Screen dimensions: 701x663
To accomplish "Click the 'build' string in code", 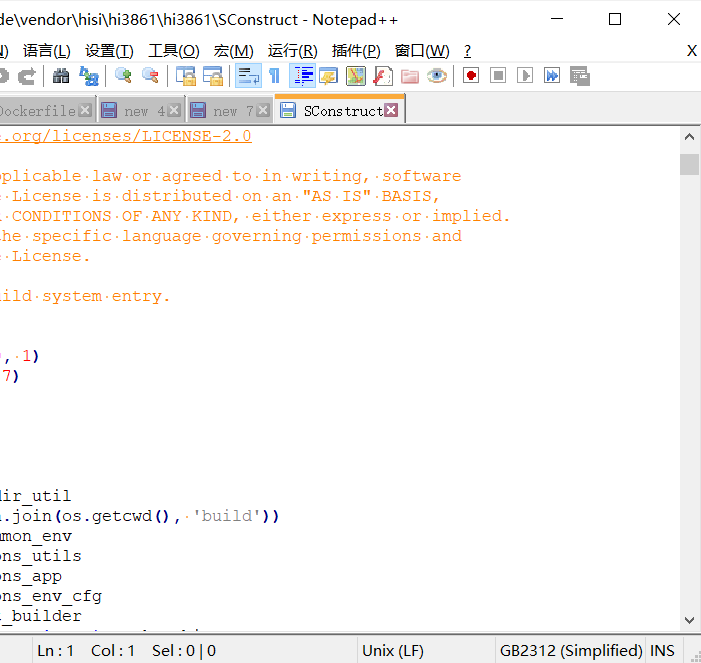I will (227, 516).
